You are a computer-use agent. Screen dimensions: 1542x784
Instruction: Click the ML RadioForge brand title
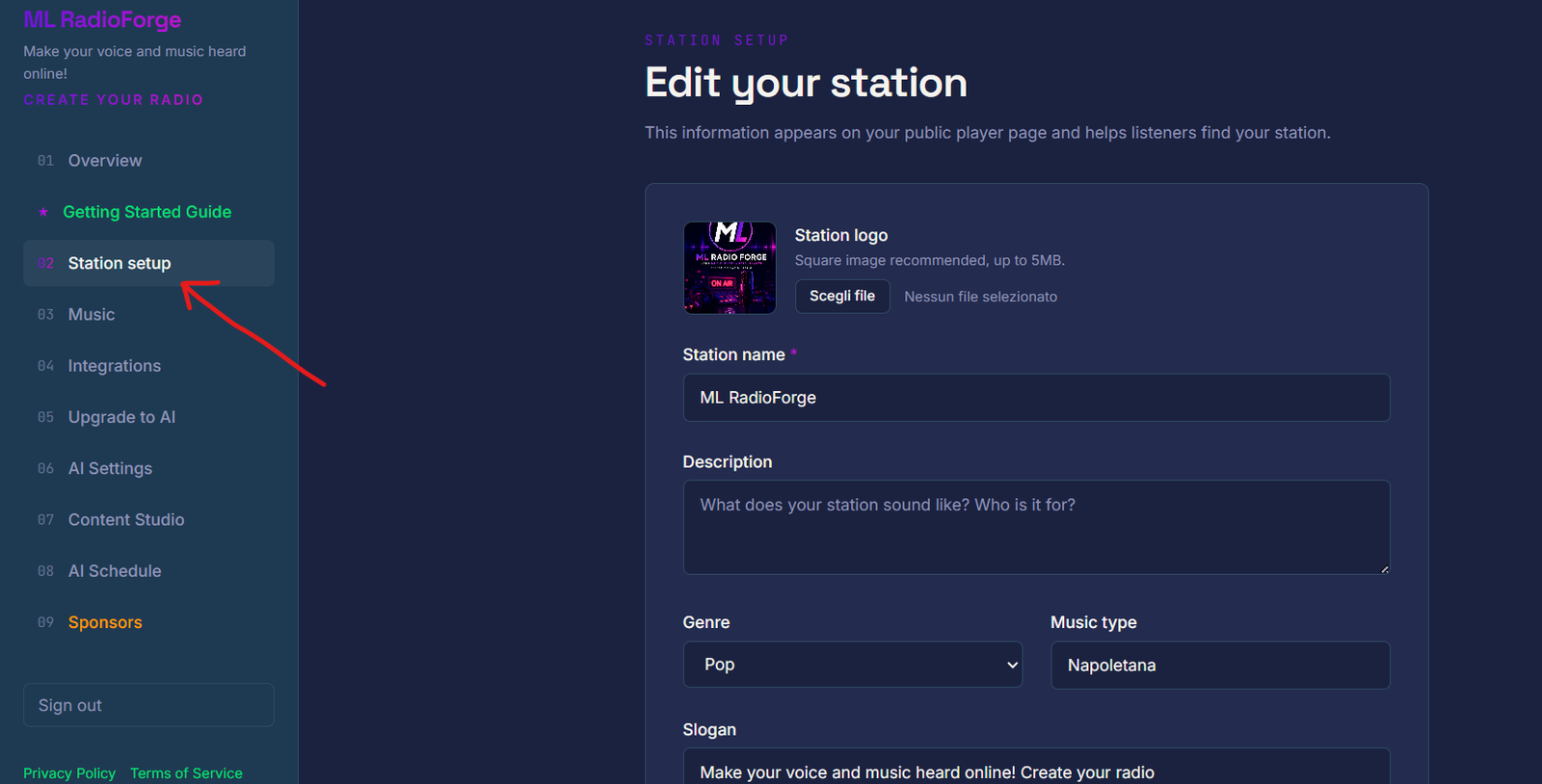coord(102,20)
